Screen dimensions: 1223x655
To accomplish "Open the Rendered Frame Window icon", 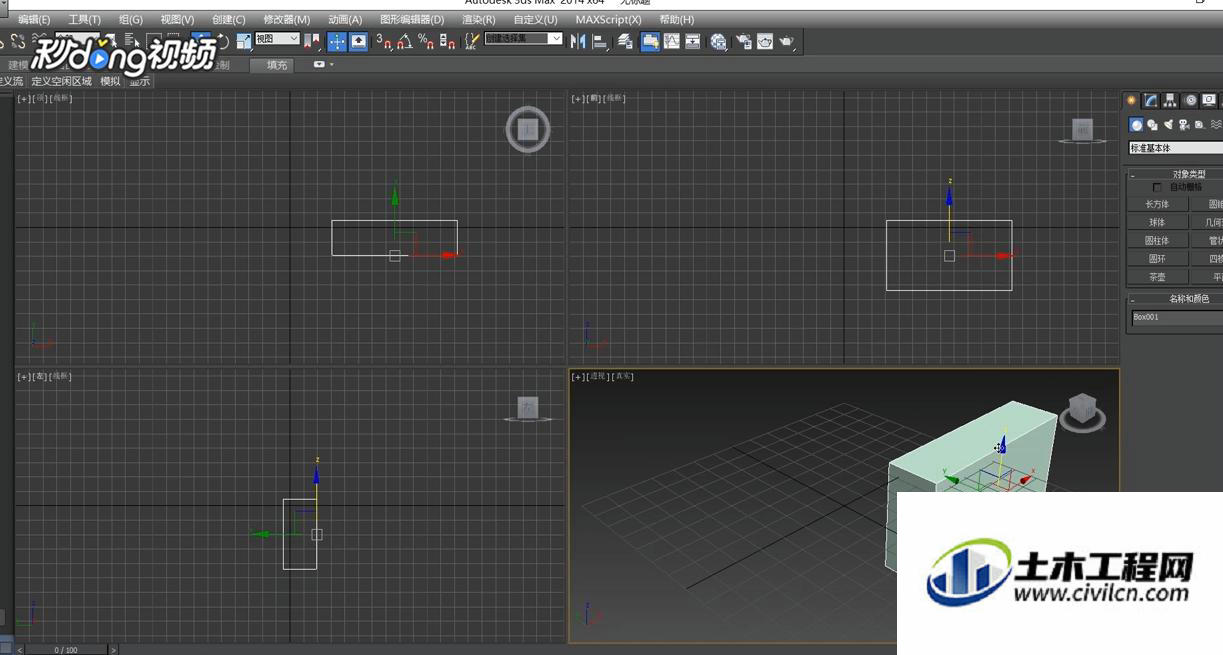I will tap(765, 41).
